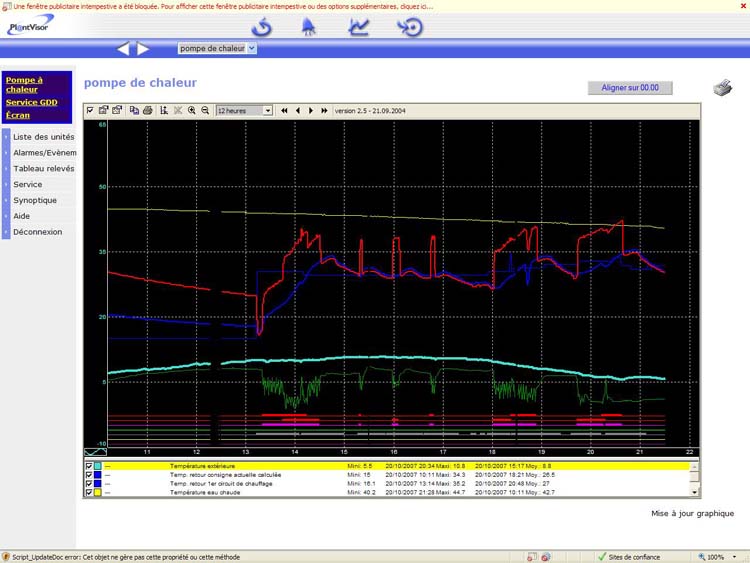Open the Synoptique menu item

coord(35,200)
